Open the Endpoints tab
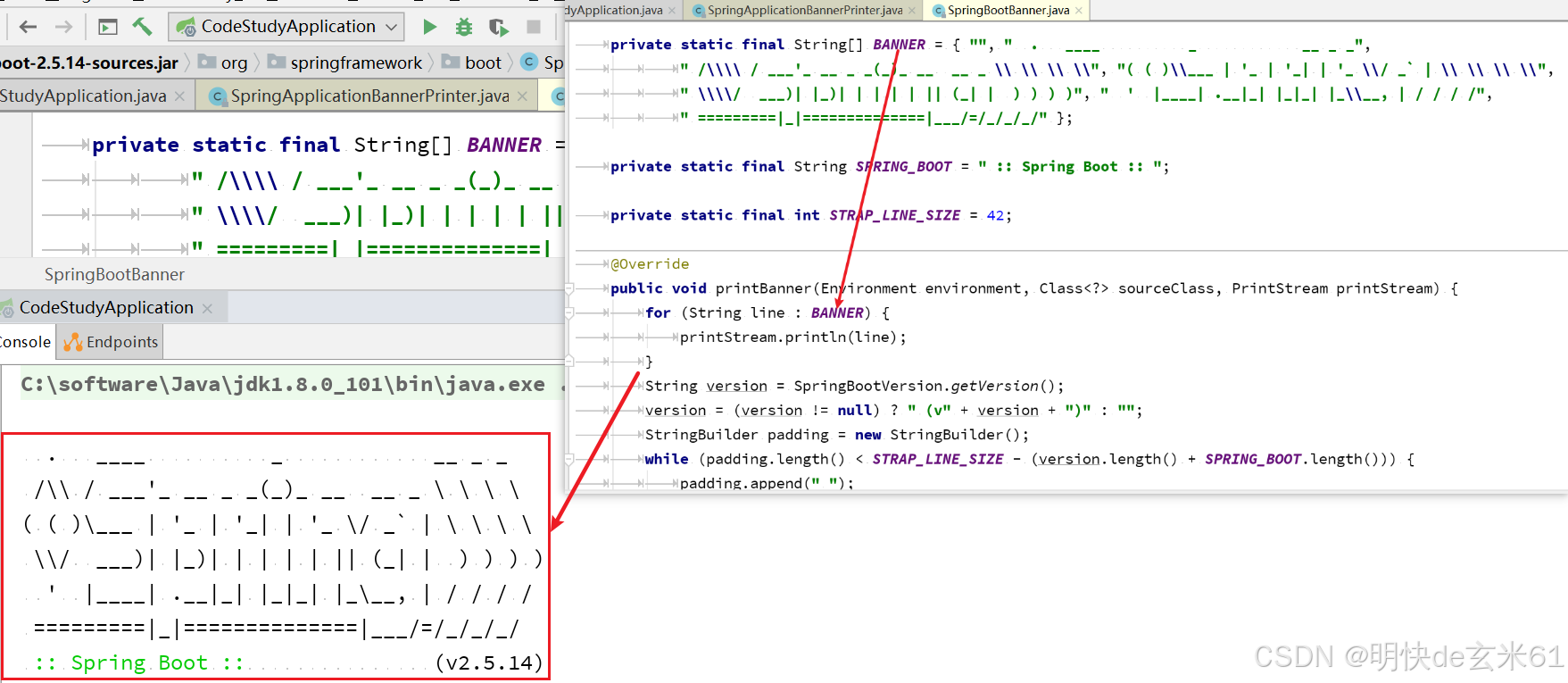This screenshot has width=1568, height=683. [x=111, y=342]
